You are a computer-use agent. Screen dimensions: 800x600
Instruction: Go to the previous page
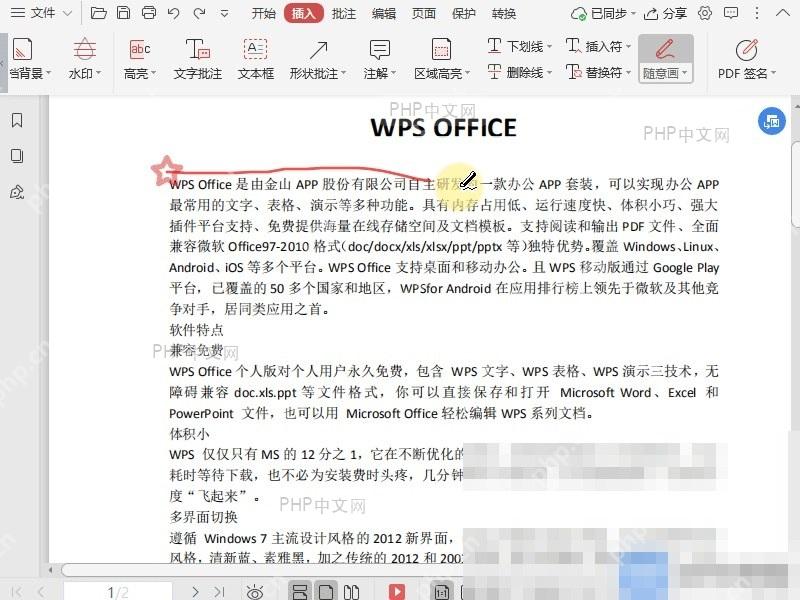coord(41,592)
